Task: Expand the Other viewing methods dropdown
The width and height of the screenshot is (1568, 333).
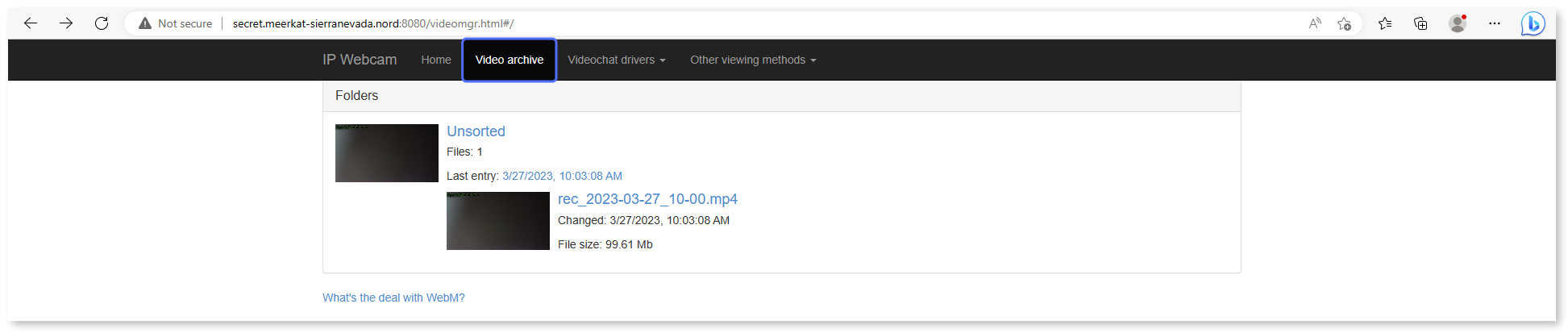Action: click(x=753, y=60)
